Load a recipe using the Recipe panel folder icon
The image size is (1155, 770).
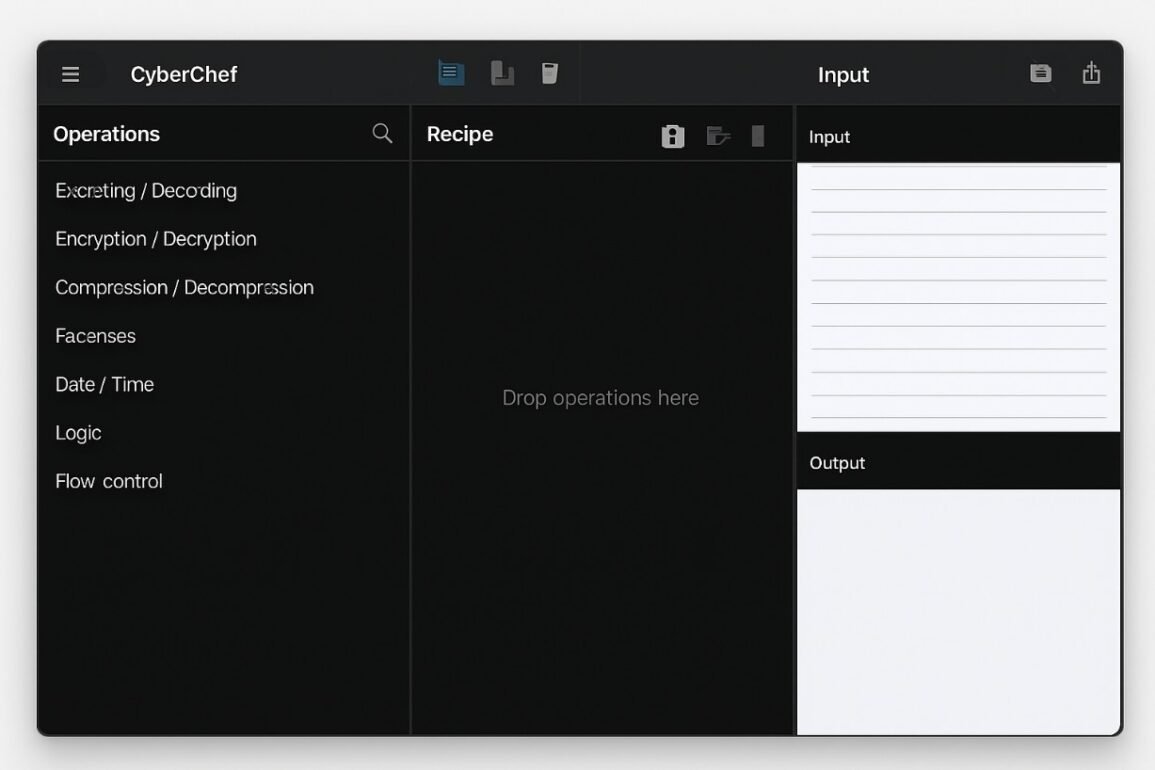(717, 135)
